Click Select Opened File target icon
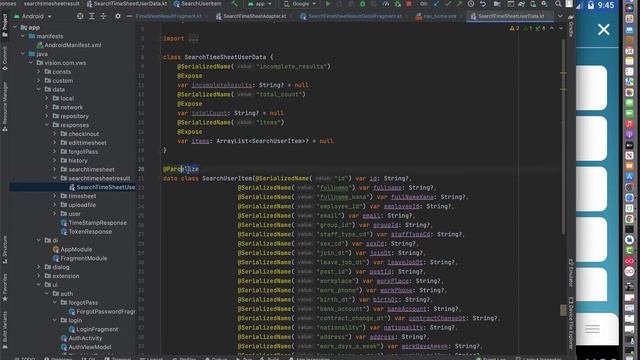 [x=80, y=16]
